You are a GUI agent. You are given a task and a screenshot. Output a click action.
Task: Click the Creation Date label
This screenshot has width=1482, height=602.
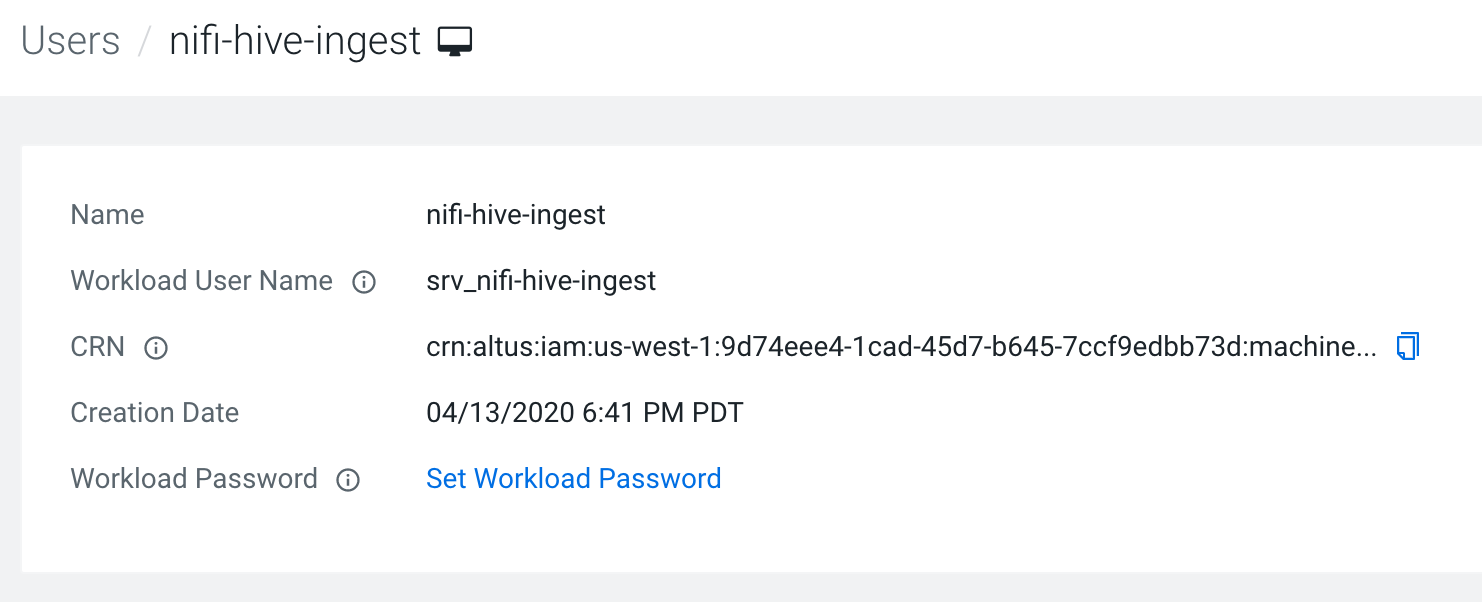click(154, 413)
